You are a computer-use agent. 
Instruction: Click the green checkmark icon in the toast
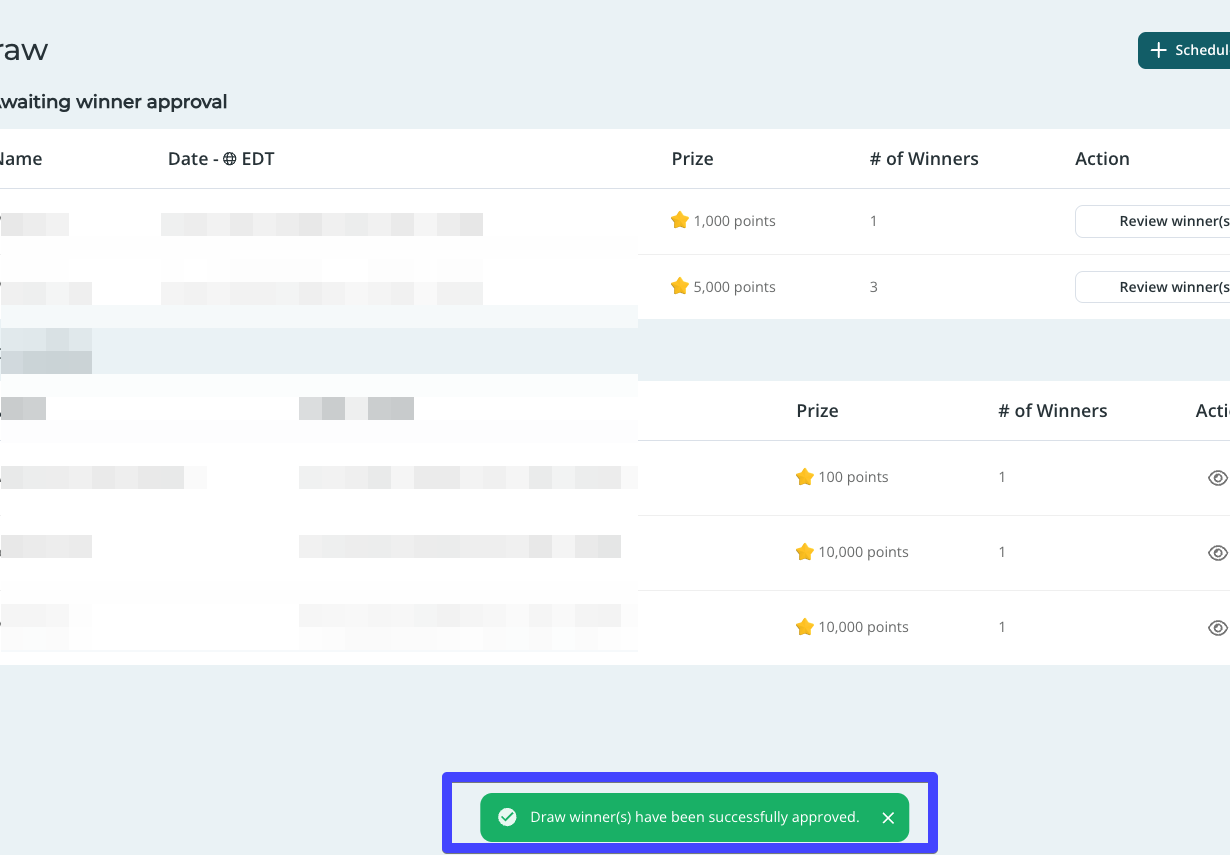507,817
